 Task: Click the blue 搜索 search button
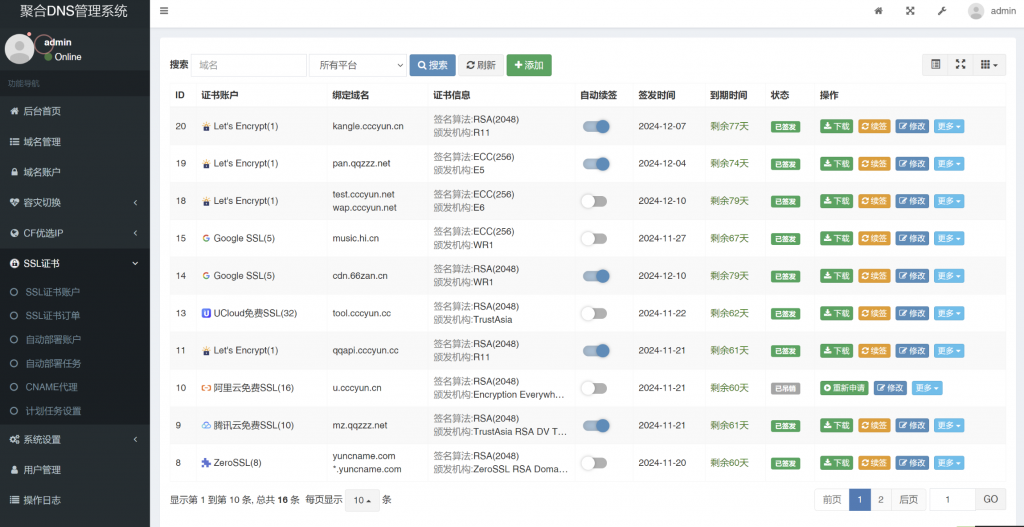(x=432, y=65)
